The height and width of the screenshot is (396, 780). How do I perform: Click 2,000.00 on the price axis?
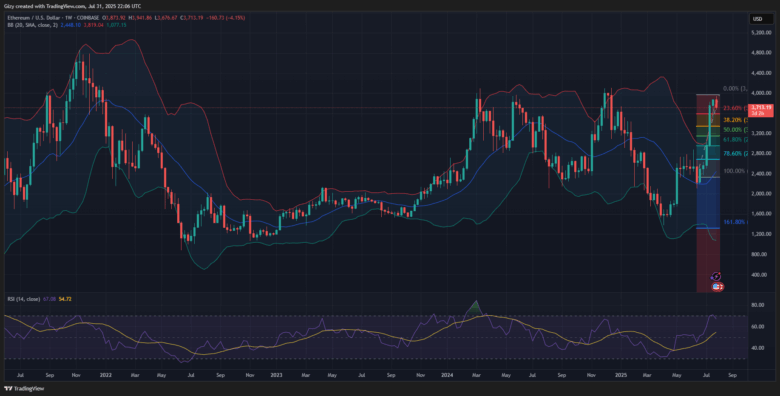761,194
